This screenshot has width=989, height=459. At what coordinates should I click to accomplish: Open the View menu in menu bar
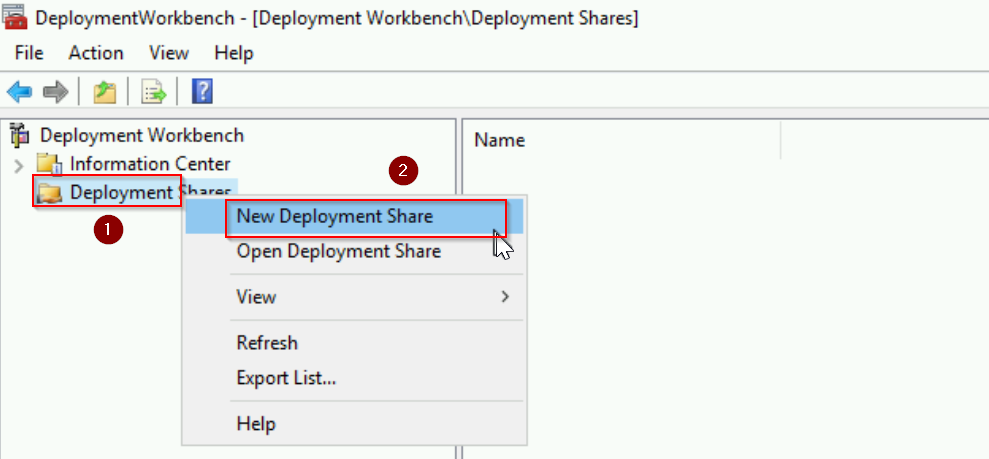click(168, 53)
